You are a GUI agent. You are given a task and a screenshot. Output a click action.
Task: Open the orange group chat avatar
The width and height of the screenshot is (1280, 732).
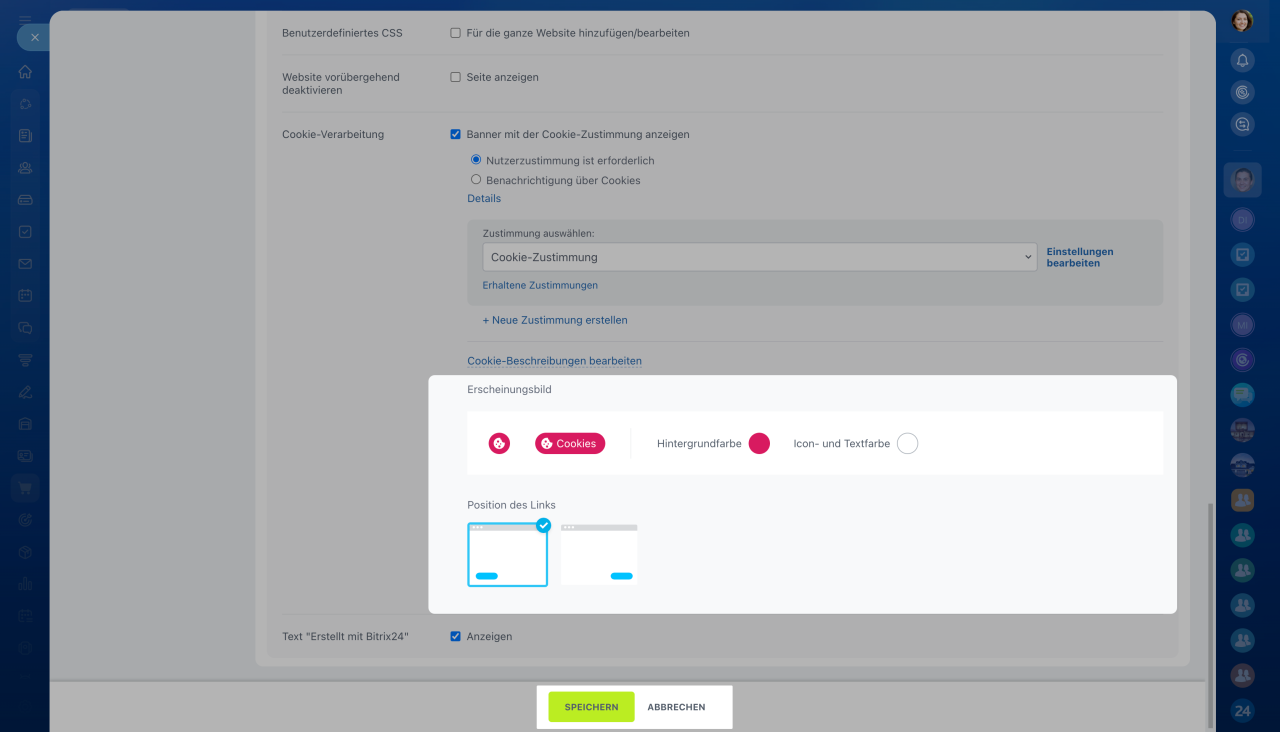1242,499
